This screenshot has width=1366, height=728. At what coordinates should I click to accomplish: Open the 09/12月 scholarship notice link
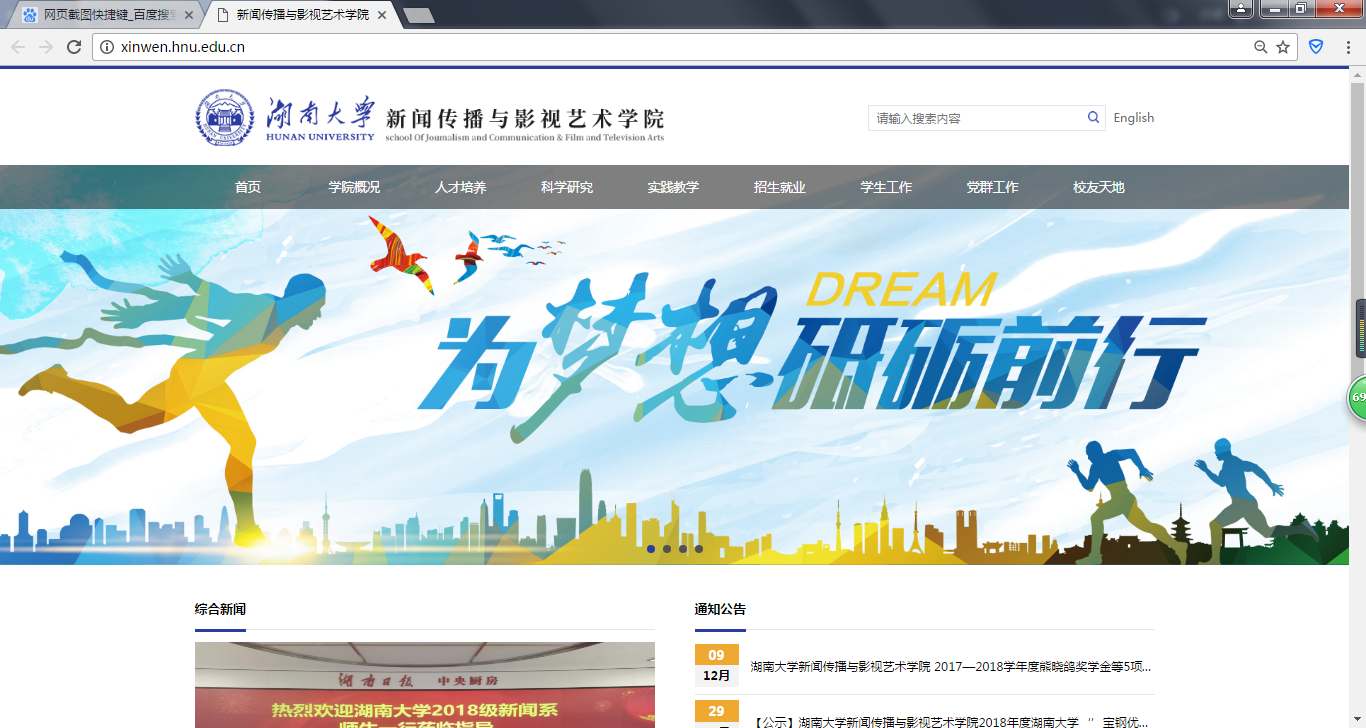click(950, 667)
